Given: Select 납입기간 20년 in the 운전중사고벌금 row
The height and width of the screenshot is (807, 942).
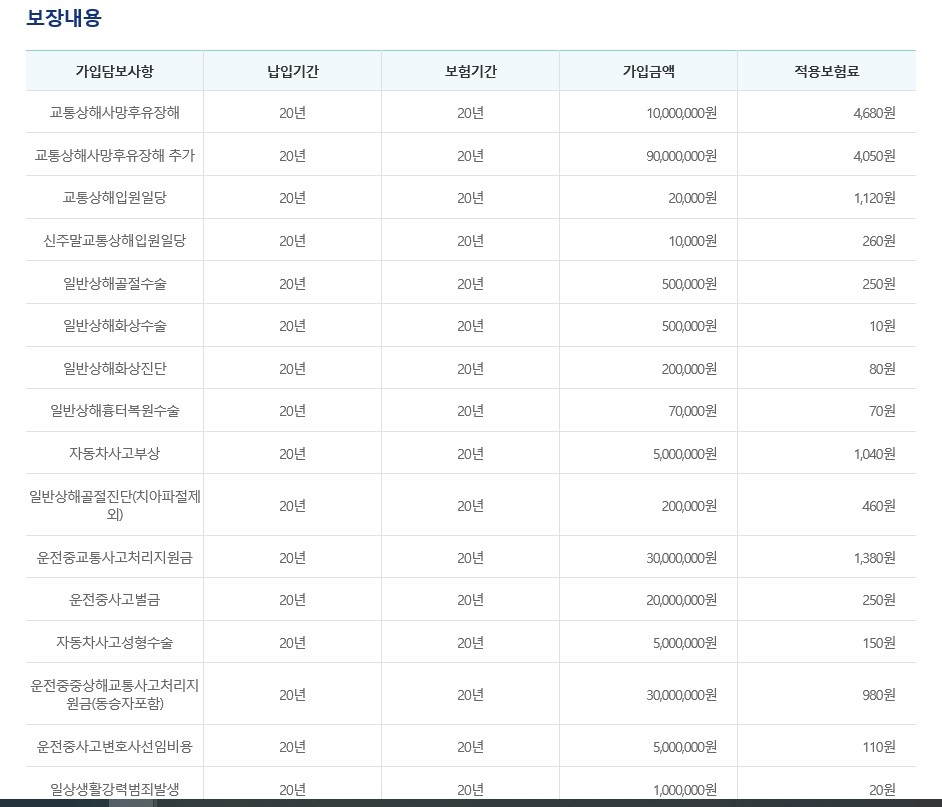Looking at the screenshot, I should [x=293, y=600].
